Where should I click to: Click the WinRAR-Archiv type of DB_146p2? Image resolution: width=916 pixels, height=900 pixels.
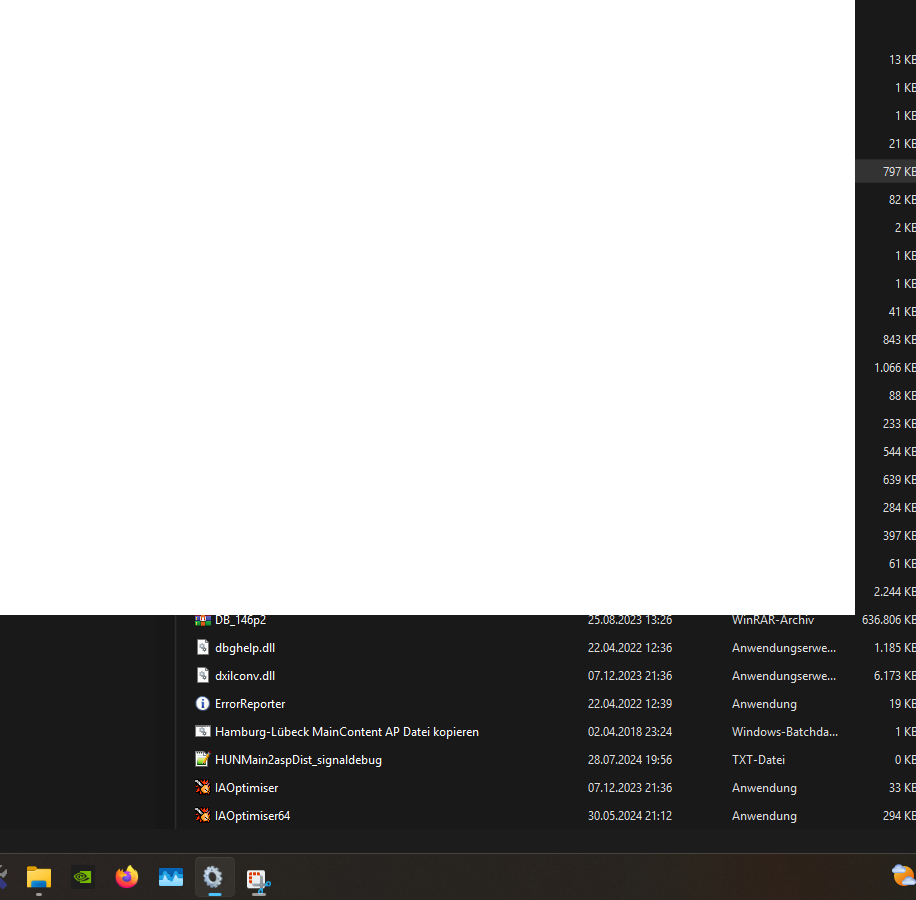point(773,620)
